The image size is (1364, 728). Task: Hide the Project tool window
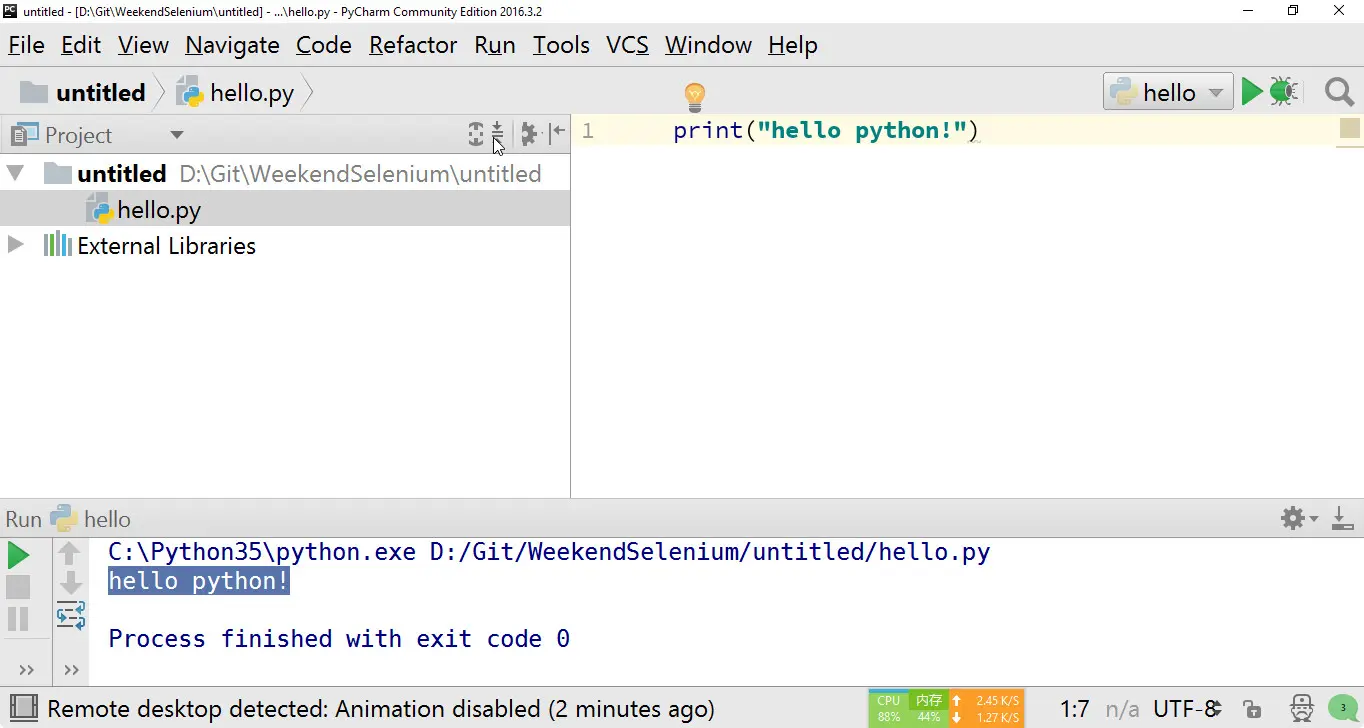(x=557, y=133)
